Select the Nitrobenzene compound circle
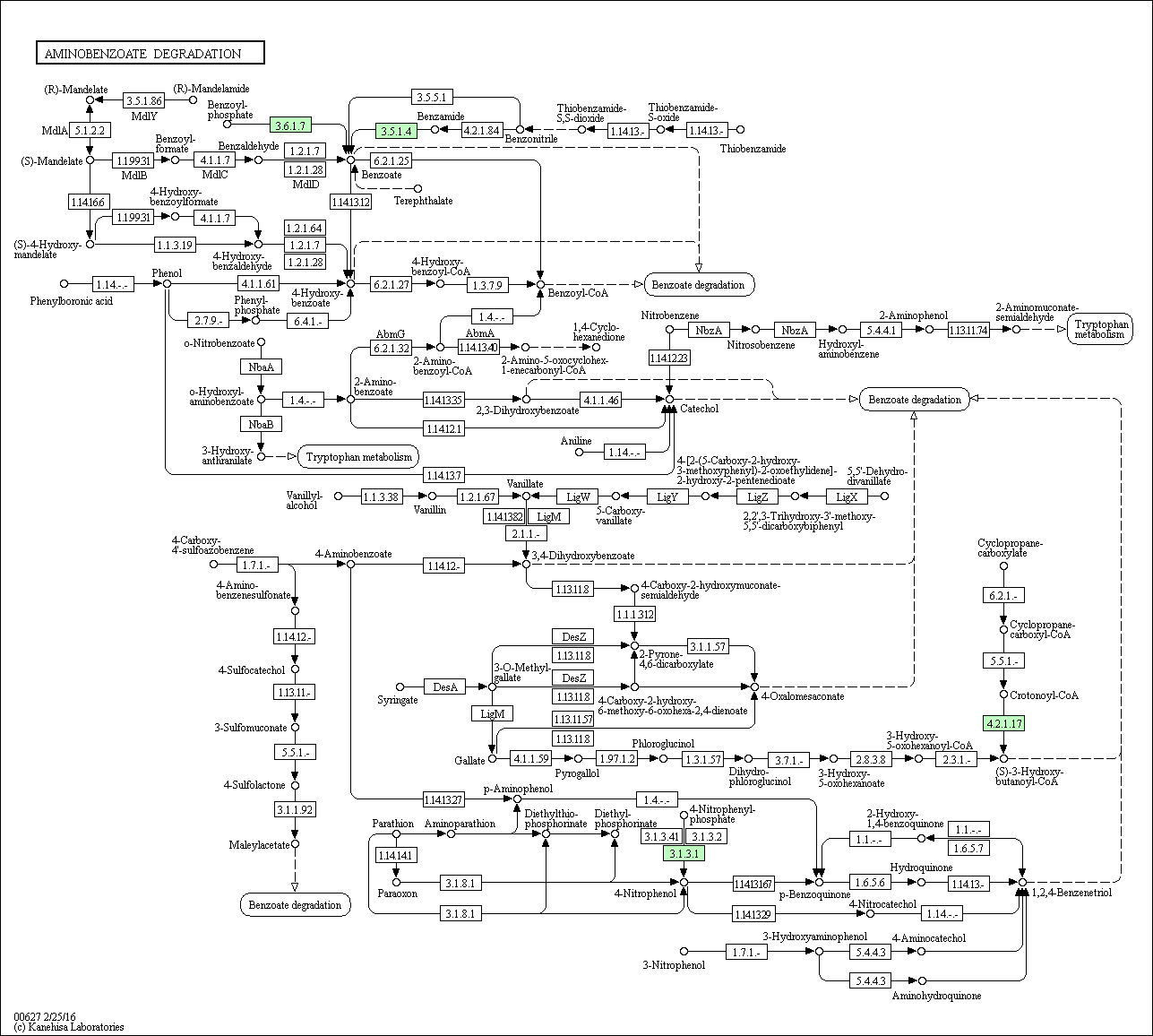The image size is (1153, 1036). tap(669, 330)
